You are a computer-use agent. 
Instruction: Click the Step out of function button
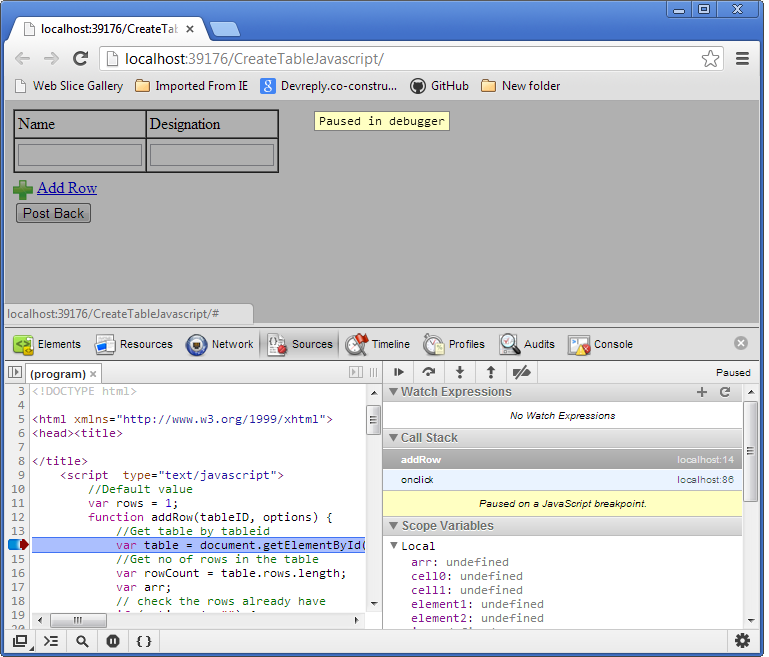[x=490, y=372]
